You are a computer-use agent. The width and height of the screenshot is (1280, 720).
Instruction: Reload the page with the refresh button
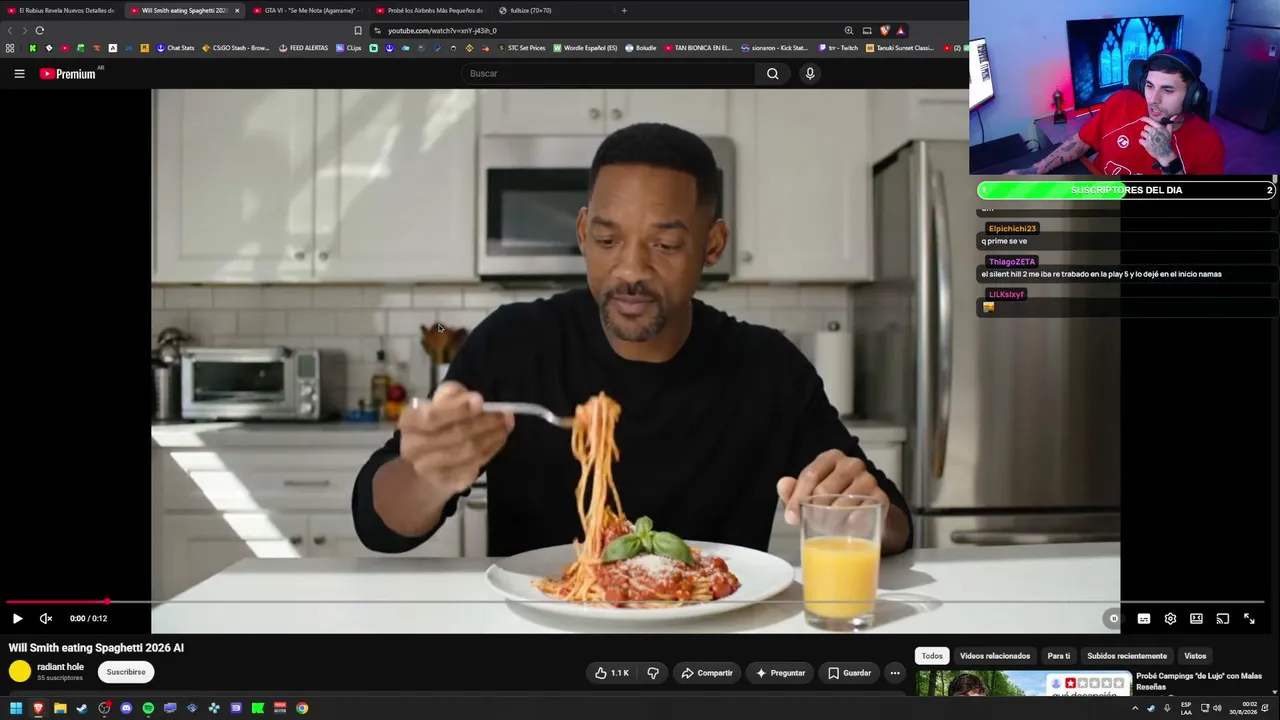click(40, 30)
